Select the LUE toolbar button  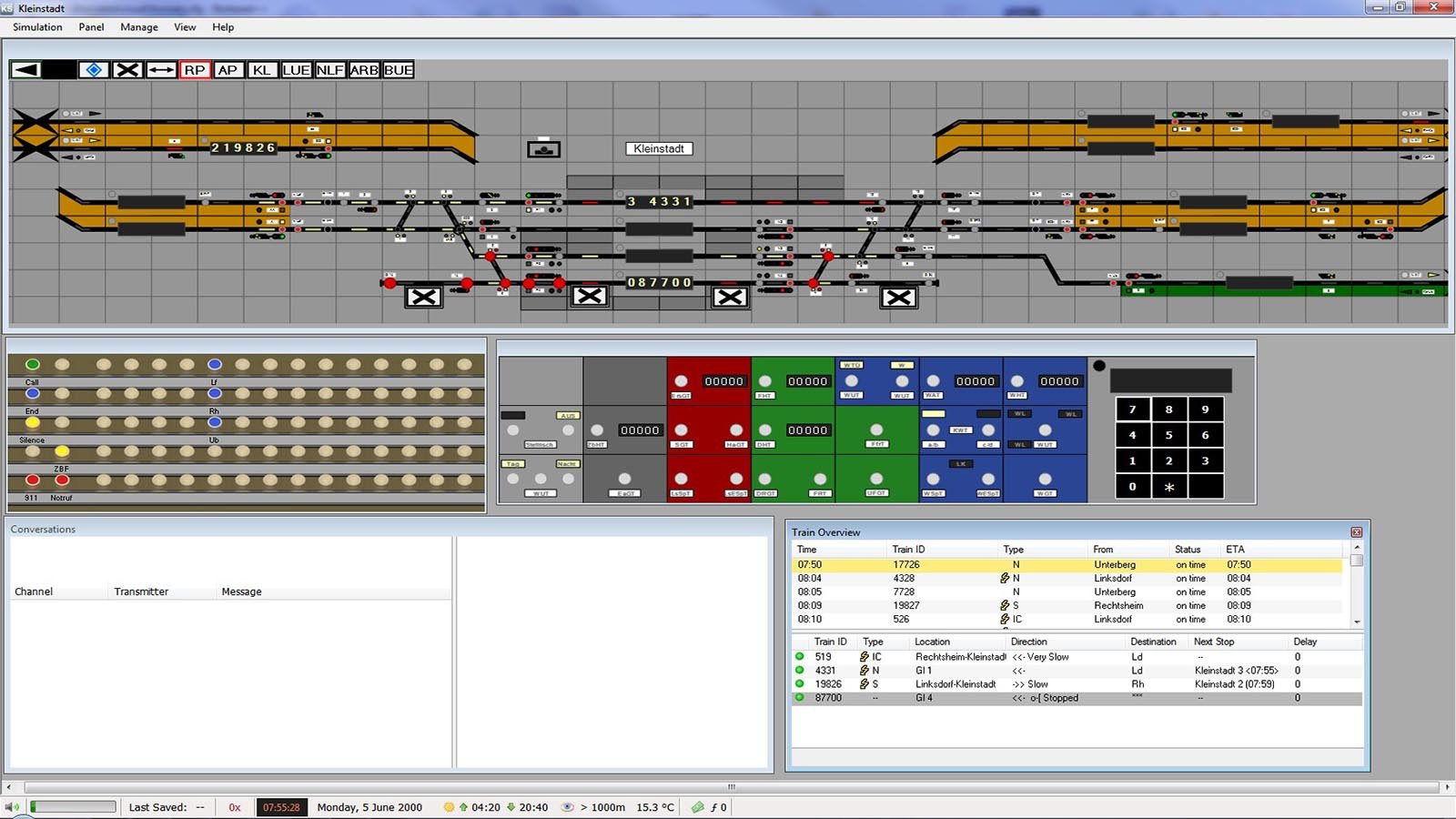click(x=296, y=70)
